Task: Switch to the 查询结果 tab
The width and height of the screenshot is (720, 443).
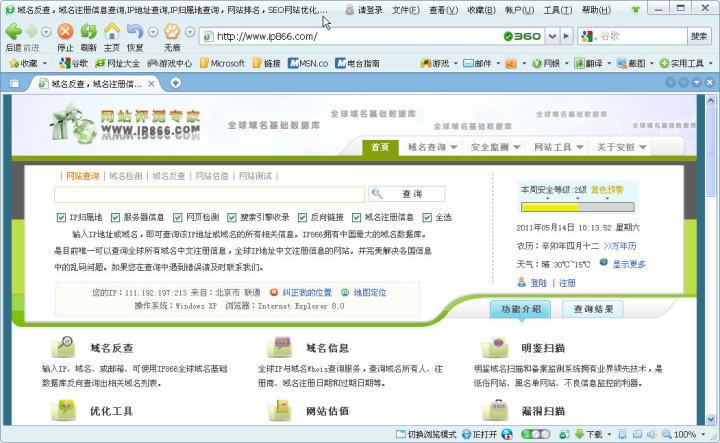Action: (x=593, y=309)
